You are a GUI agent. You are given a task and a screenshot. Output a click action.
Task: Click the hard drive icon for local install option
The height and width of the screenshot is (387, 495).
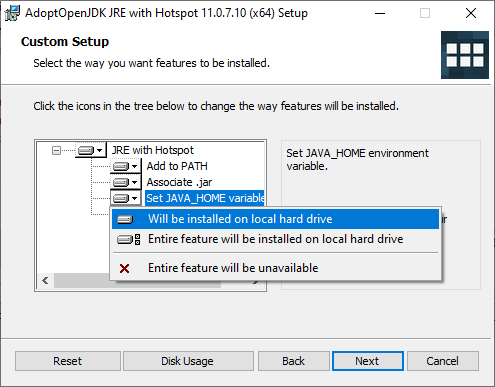pos(125,219)
